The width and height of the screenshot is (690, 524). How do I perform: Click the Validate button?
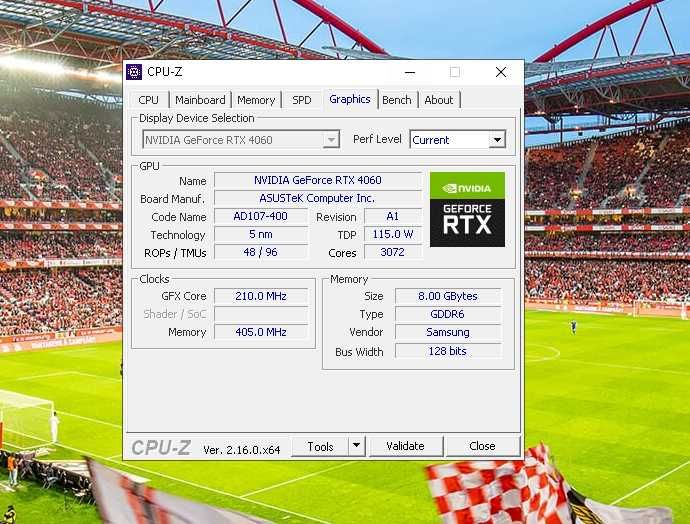pyautogui.click(x=405, y=447)
